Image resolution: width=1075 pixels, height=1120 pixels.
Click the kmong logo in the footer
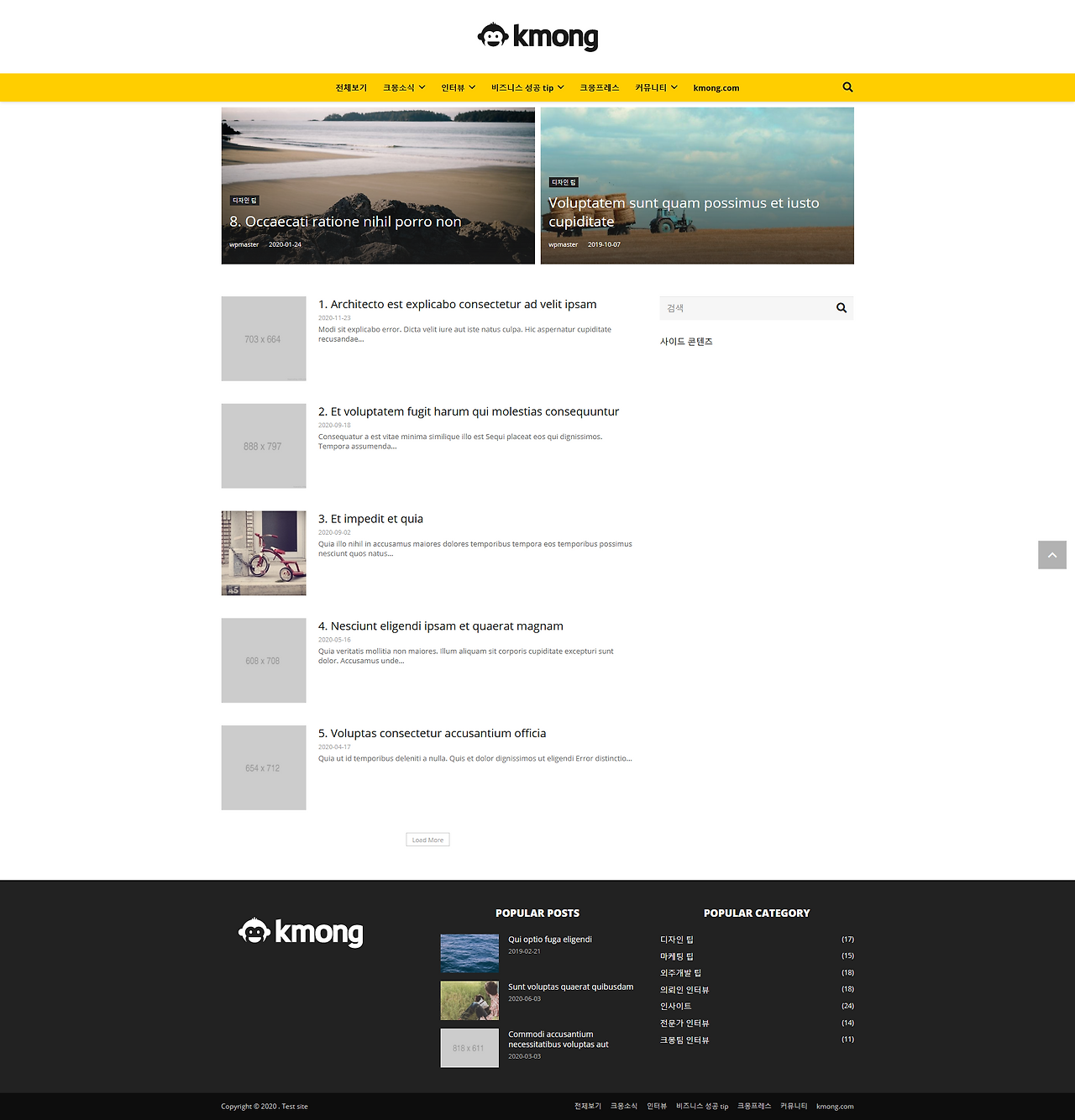[300, 933]
